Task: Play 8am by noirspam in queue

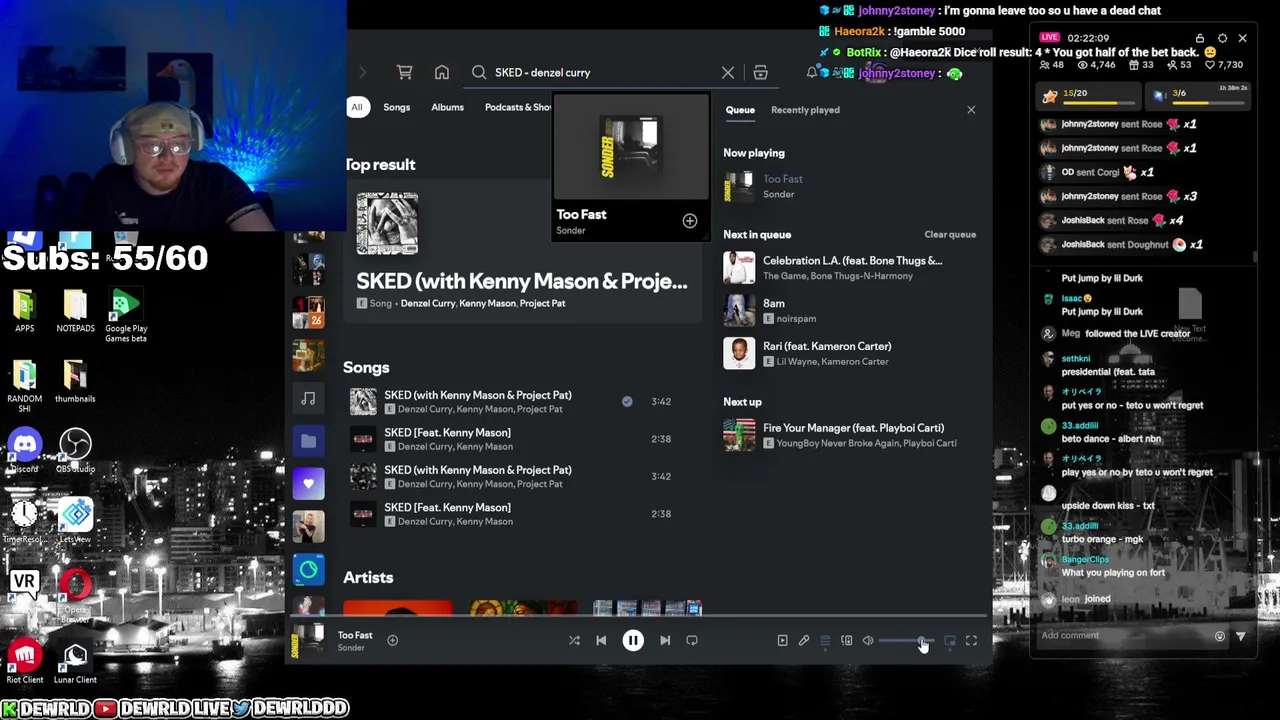Action: (850, 310)
